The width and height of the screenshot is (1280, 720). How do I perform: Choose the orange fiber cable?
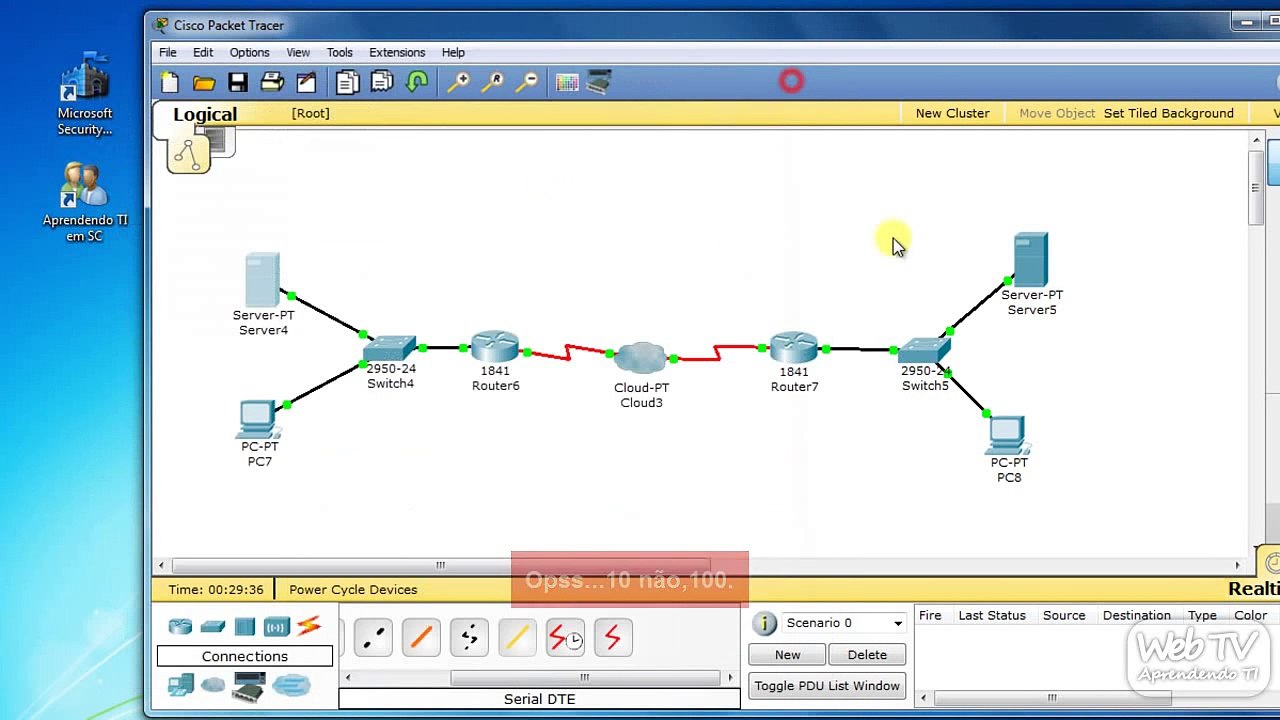point(421,638)
